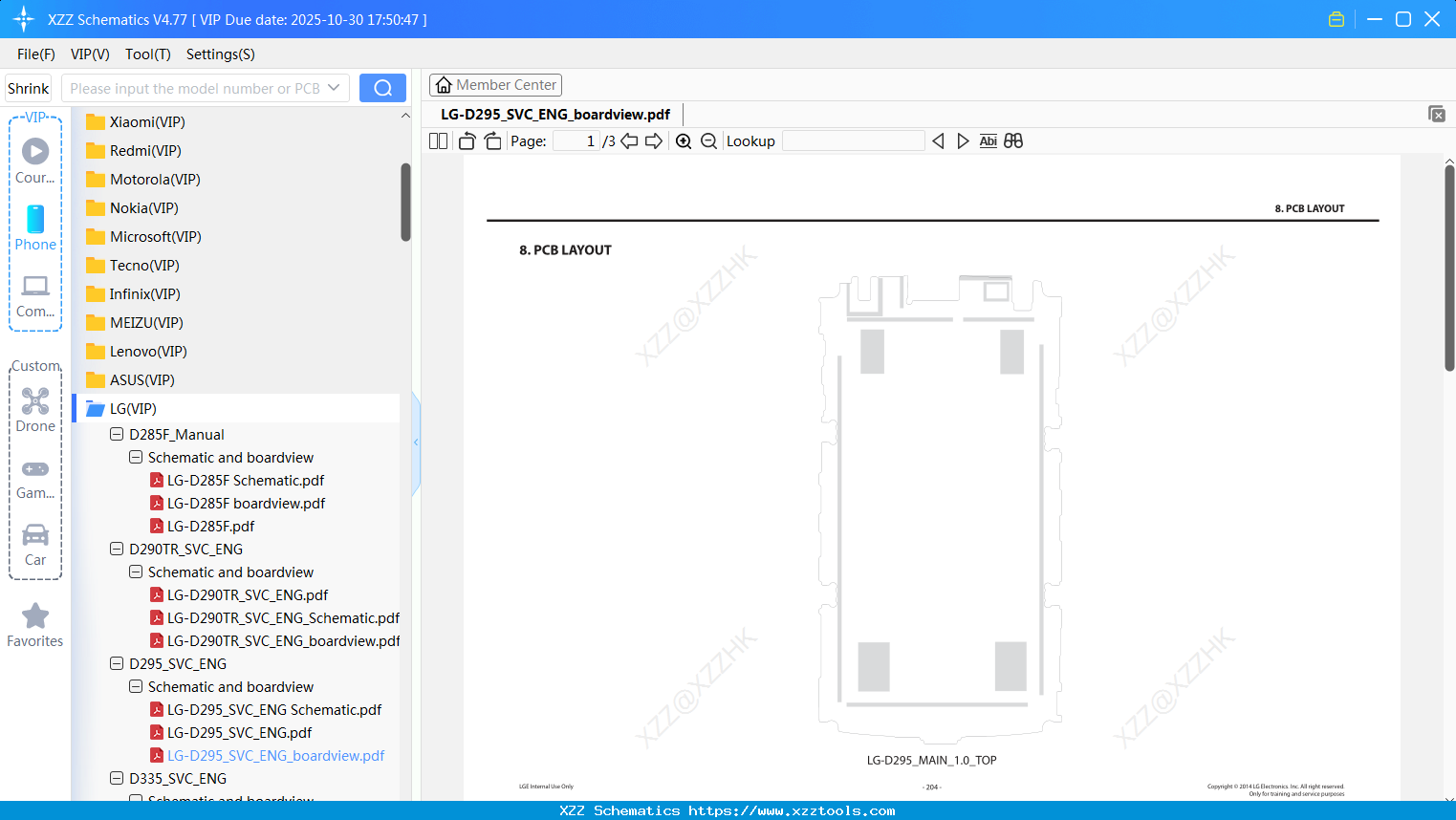Viewport: 1456px width, 820px height.
Task: Collapse the D295_SVC_ENG tree node
Action: pyautogui.click(x=117, y=664)
